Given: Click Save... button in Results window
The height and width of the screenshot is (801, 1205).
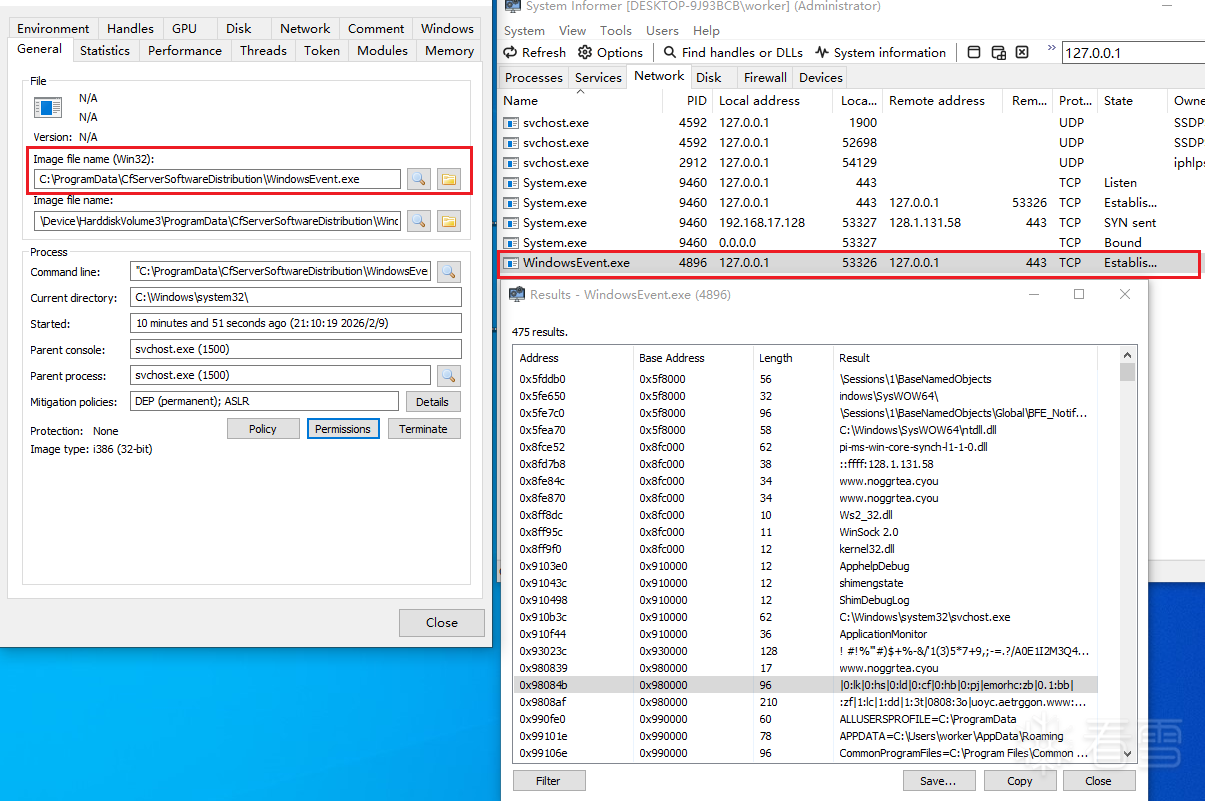Looking at the screenshot, I should point(938,780).
